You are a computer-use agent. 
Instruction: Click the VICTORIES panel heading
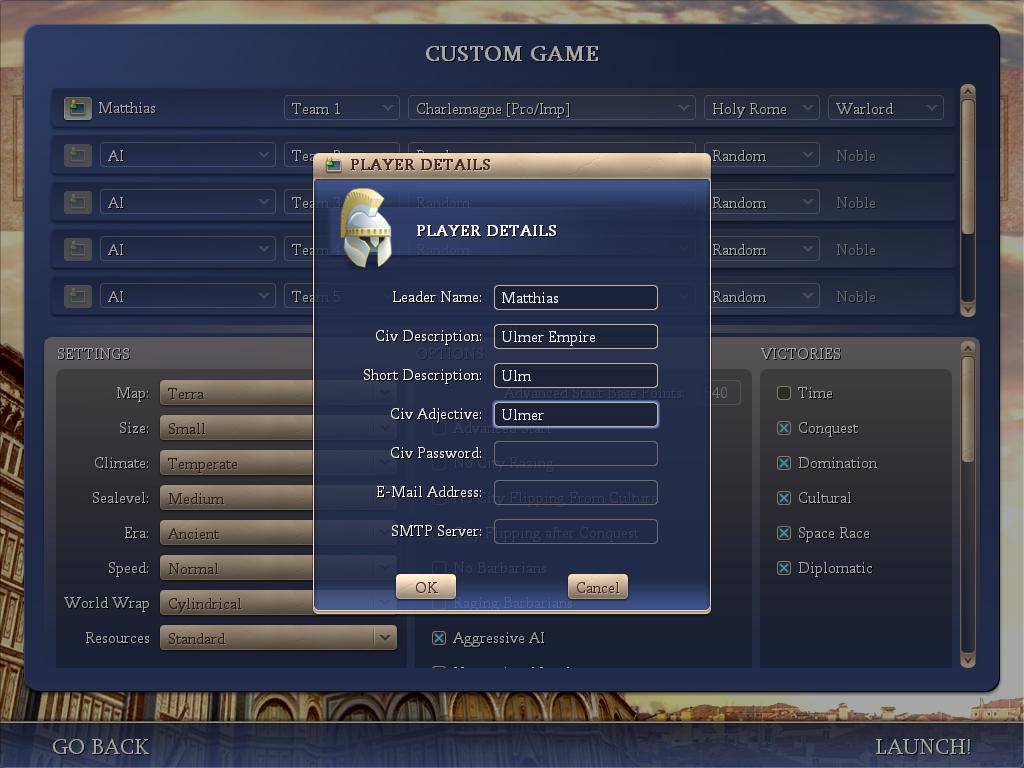point(801,354)
